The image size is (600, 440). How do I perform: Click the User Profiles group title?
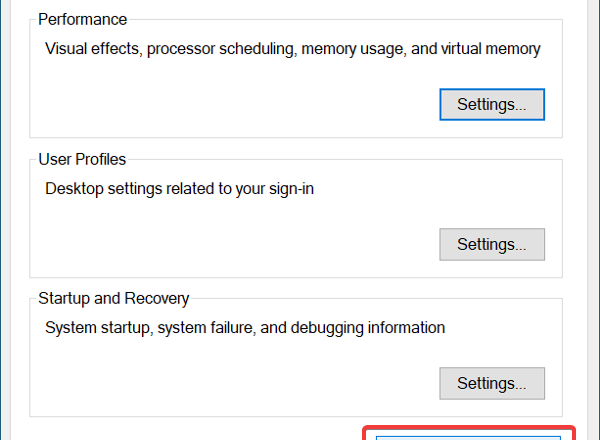pyautogui.click(x=82, y=159)
